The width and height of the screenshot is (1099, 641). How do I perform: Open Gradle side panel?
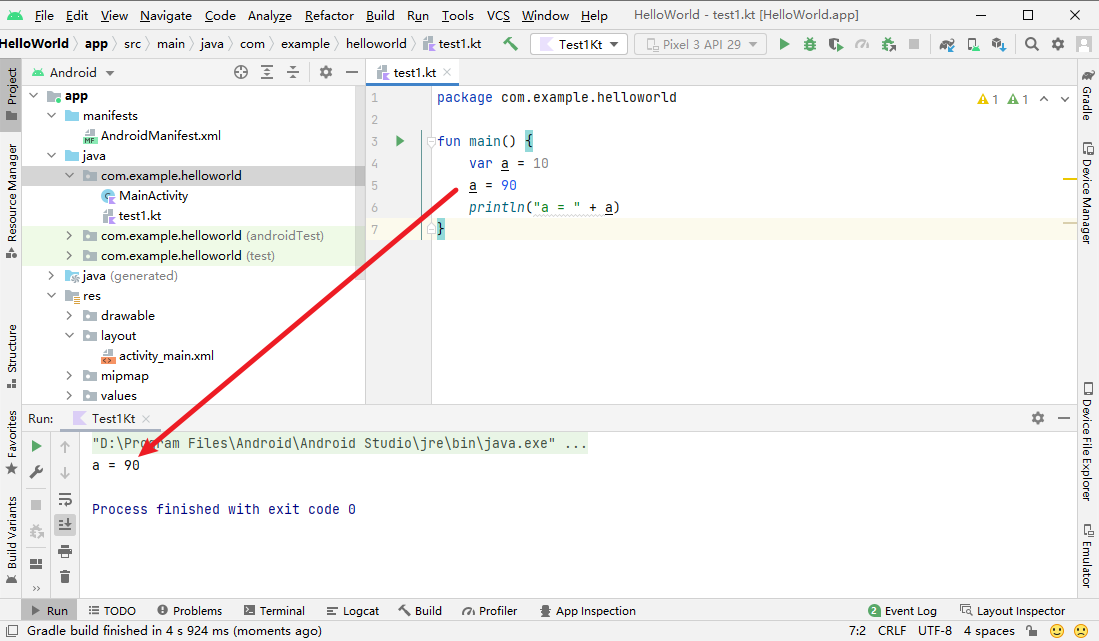[1088, 95]
